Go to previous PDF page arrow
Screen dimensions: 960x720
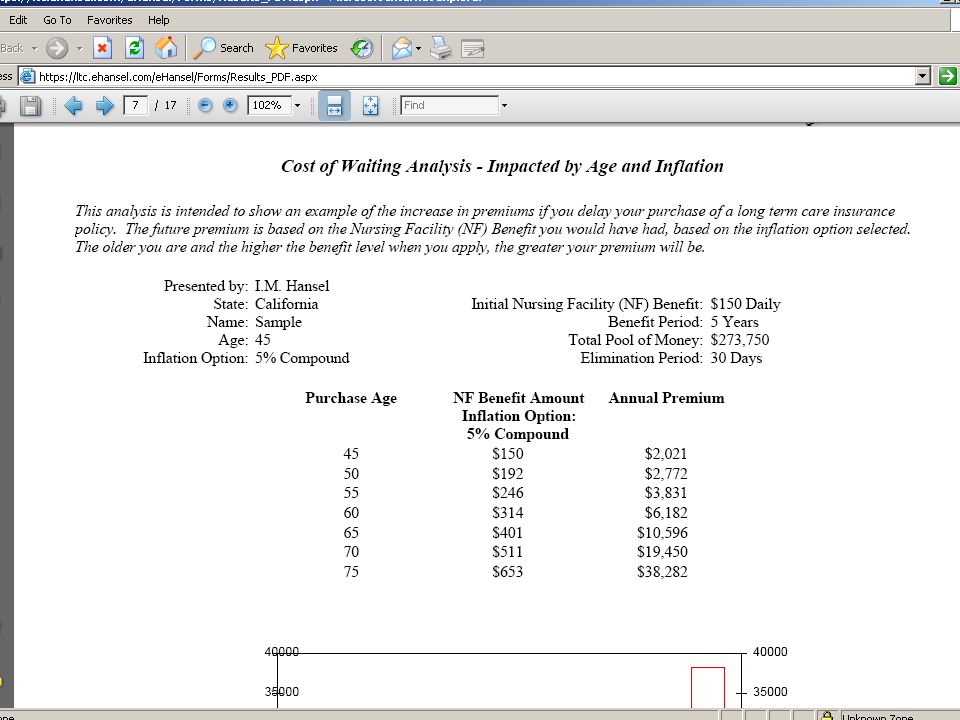pos(73,105)
